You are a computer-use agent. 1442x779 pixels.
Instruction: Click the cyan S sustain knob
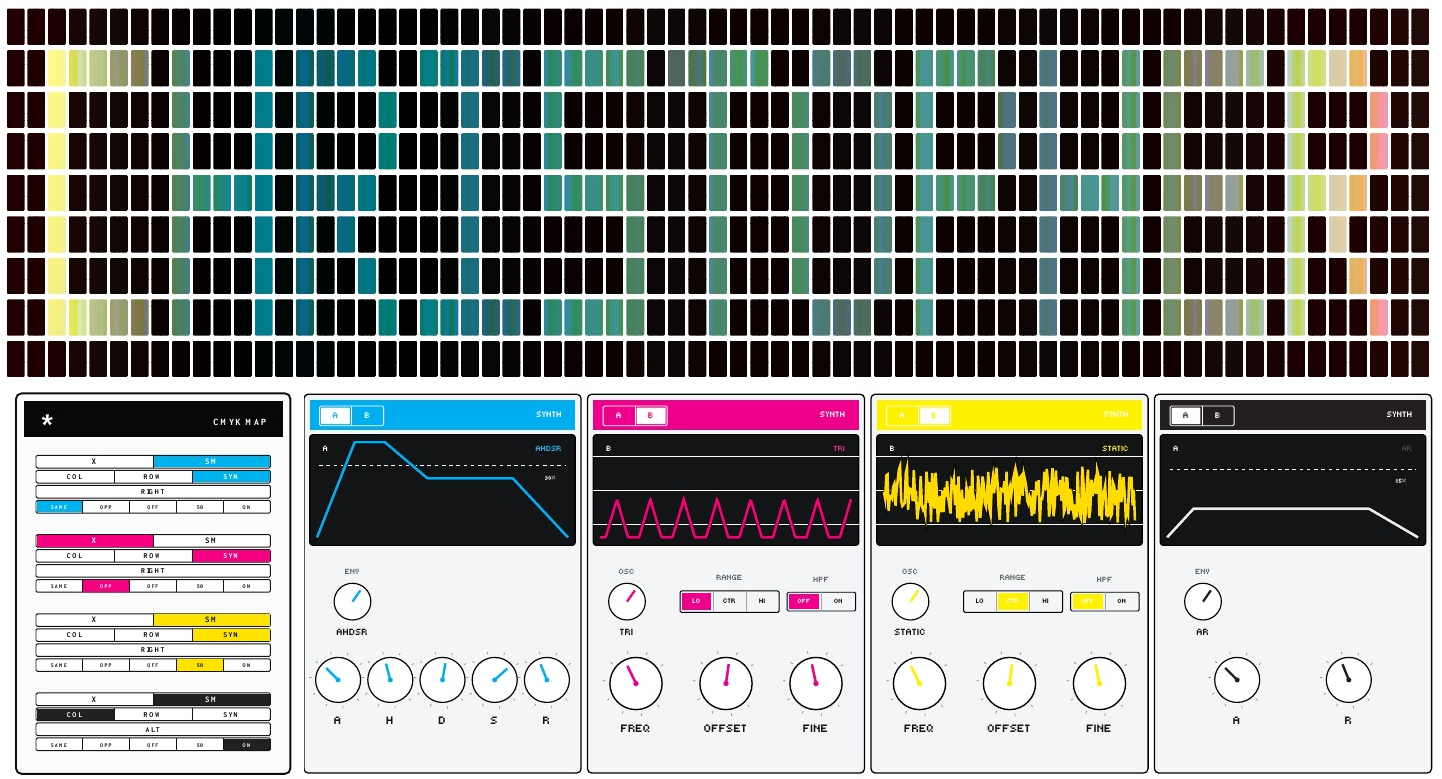(x=494, y=680)
